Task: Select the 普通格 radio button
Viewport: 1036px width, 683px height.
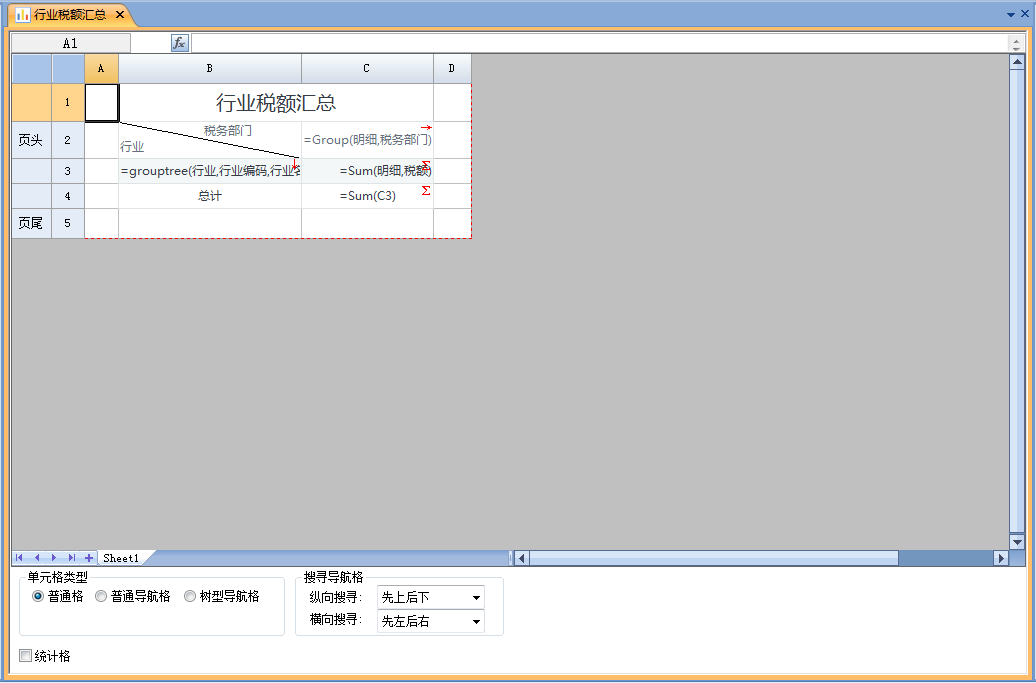Action: (39, 596)
